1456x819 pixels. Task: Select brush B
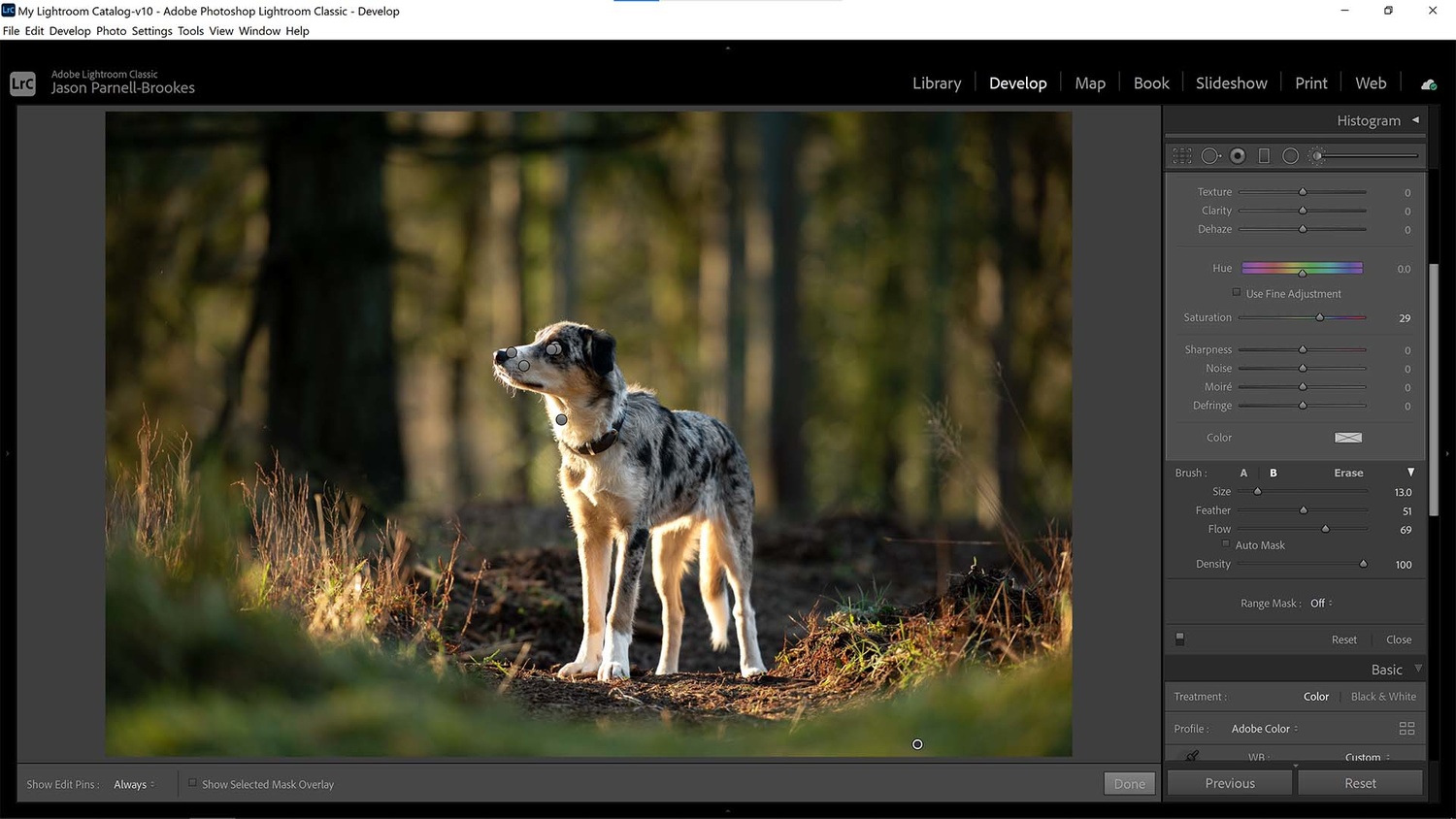[1274, 473]
